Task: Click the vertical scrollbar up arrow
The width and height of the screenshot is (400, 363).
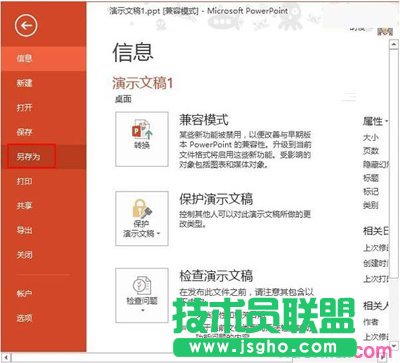Action: (394, 45)
